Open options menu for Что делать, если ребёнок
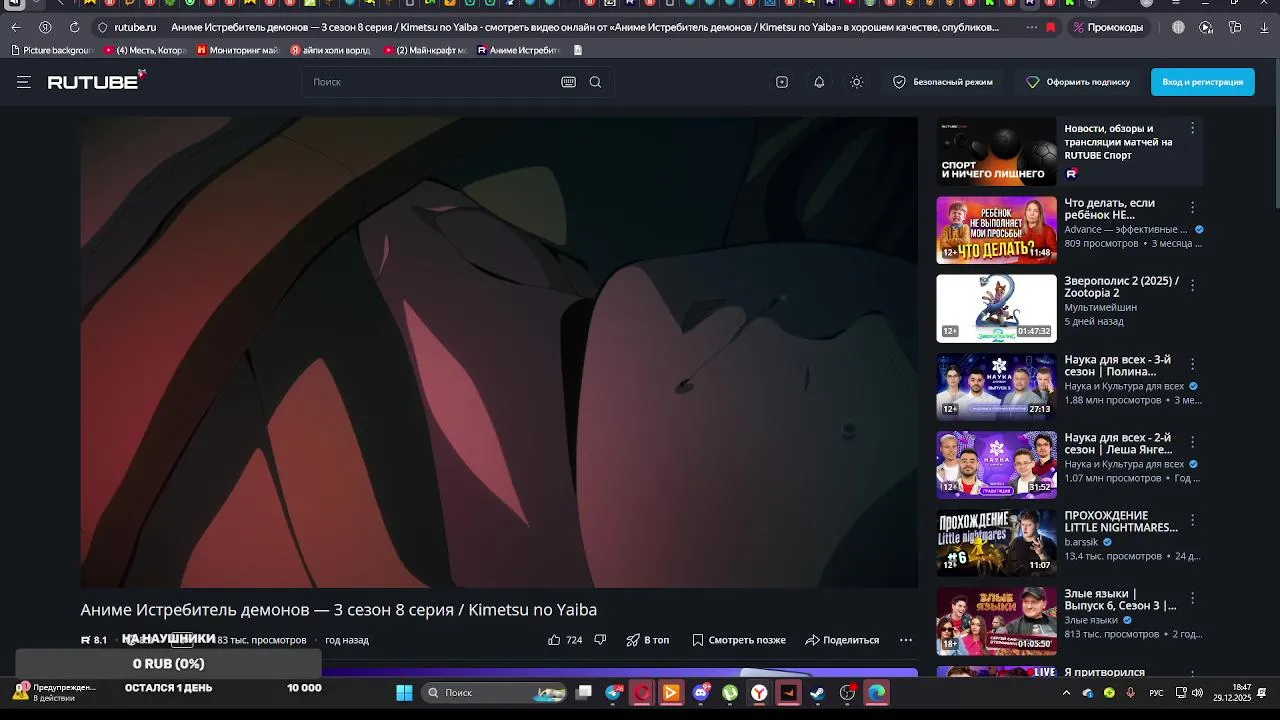1280x720 pixels. [x=1192, y=207]
